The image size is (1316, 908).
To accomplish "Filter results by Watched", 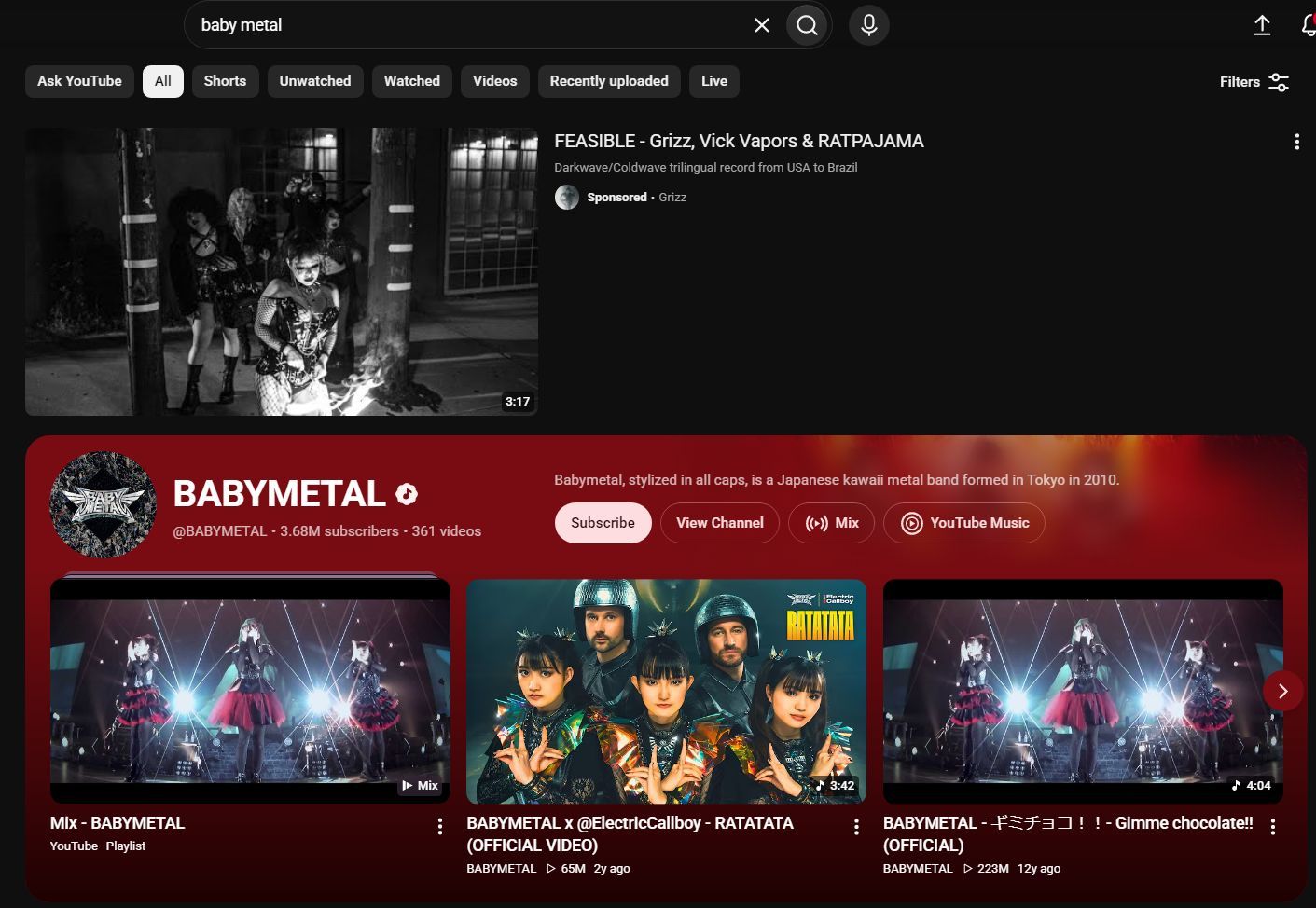I will (412, 81).
